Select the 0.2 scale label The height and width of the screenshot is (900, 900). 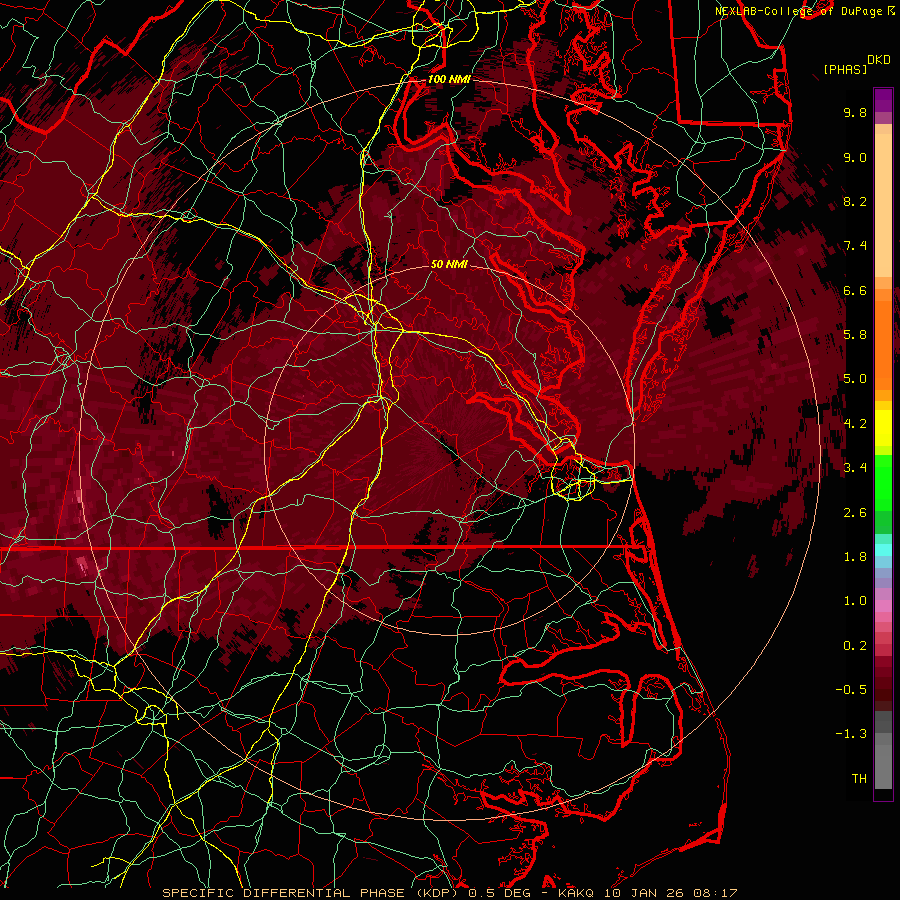click(x=855, y=646)
